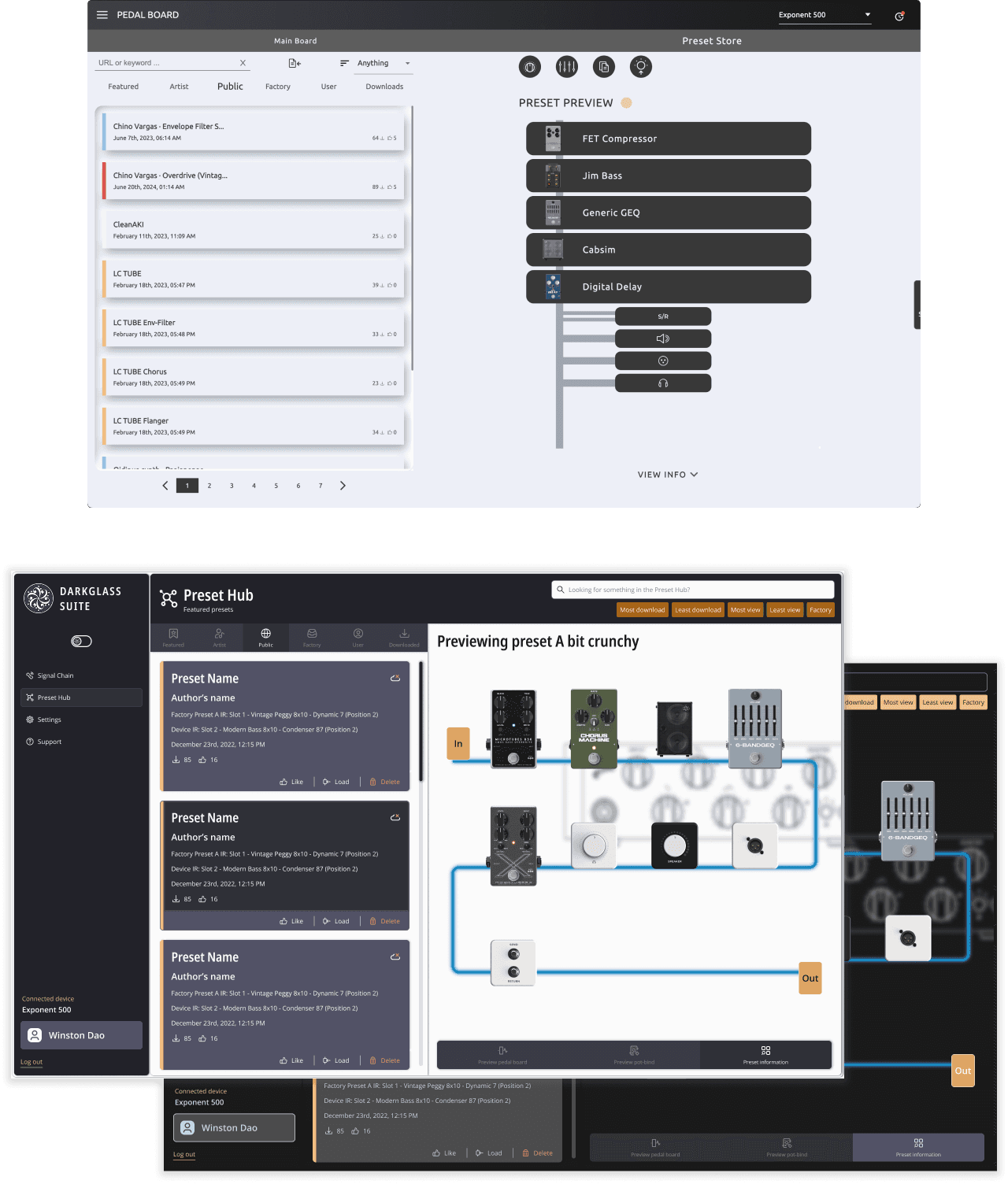The width and height of the screenshot is (1008, 1184).
Task: Go to the previous preset page
Action: tap(165, 486)
